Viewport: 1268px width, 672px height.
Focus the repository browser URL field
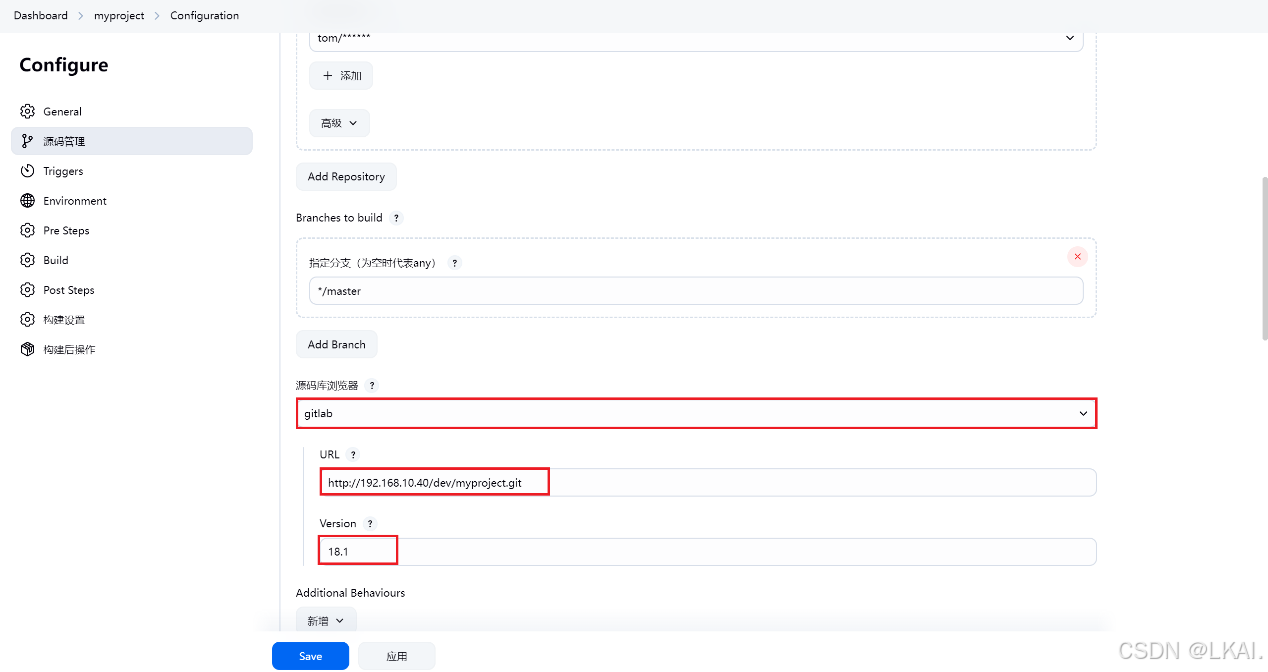pyautogui.click(x=708, y=483)
